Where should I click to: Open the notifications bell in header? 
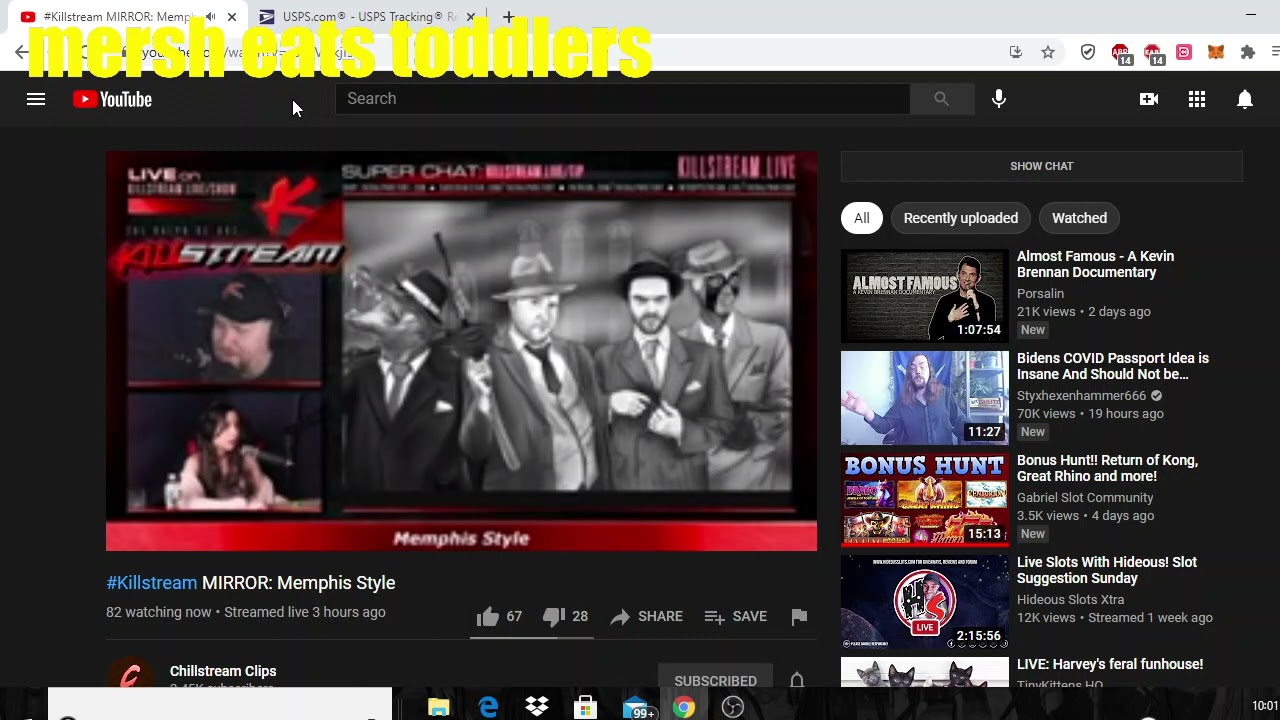point(1245,99)
